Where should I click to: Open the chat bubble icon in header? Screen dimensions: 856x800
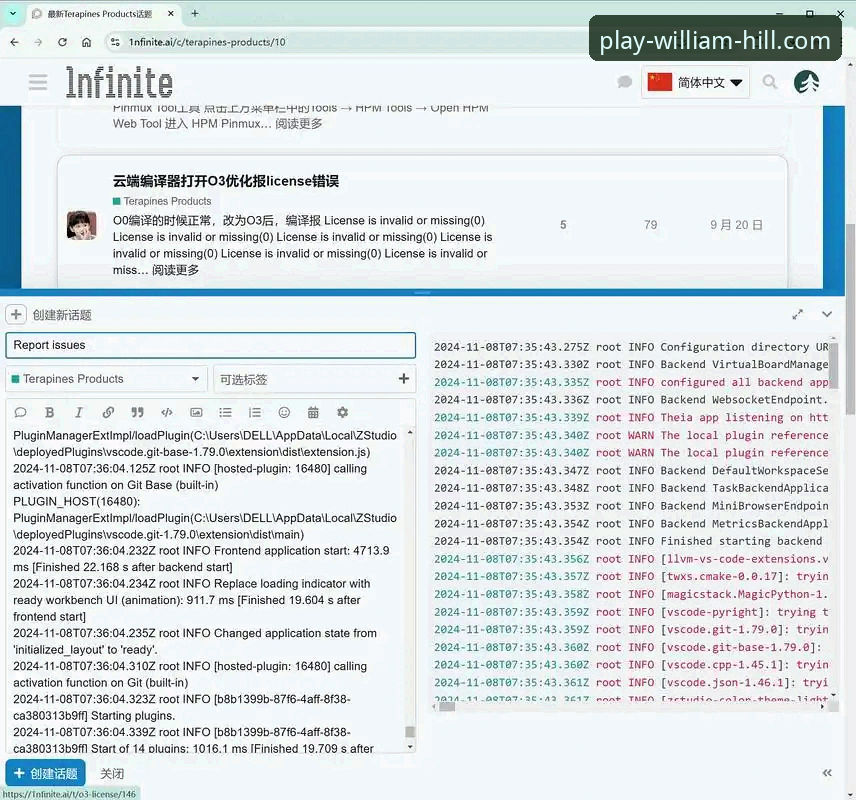coord(624,82)
